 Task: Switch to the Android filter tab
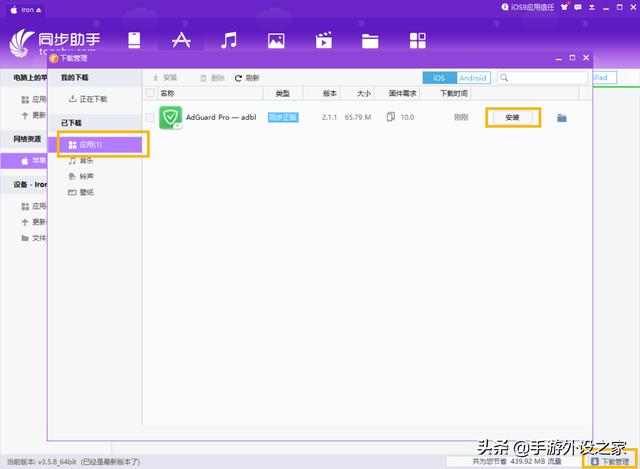[473, 78]
